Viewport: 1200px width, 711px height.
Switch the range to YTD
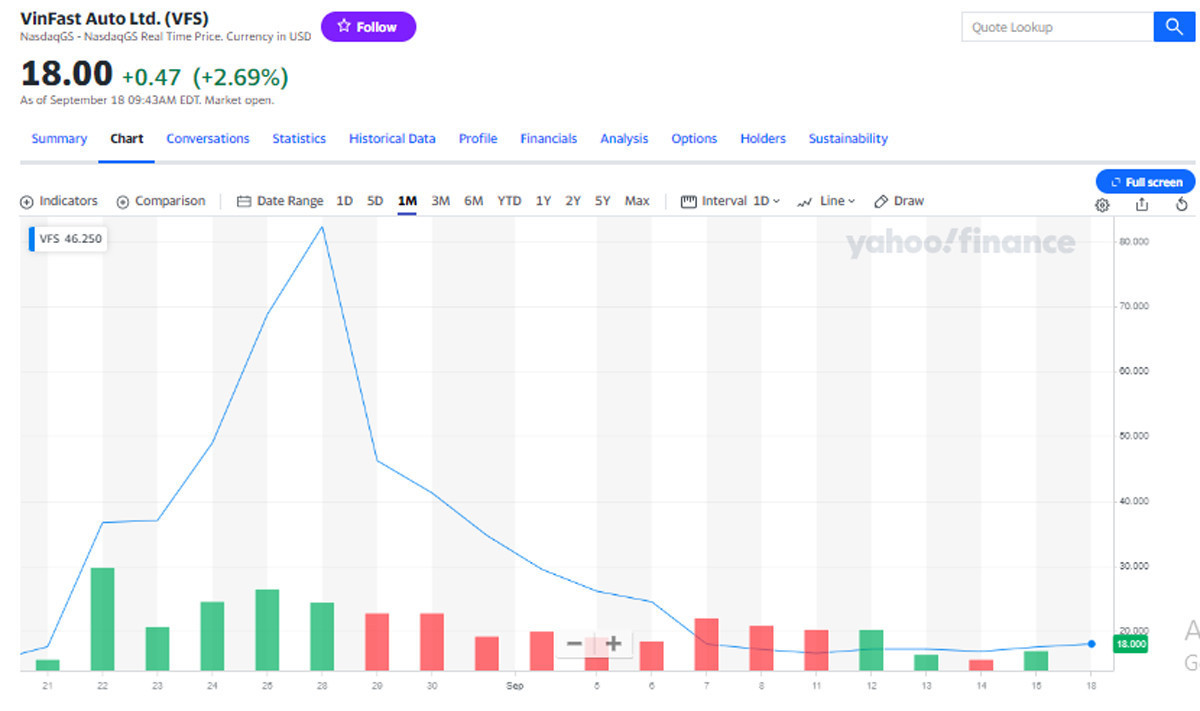pyautogui.click(x=509, y=201)
